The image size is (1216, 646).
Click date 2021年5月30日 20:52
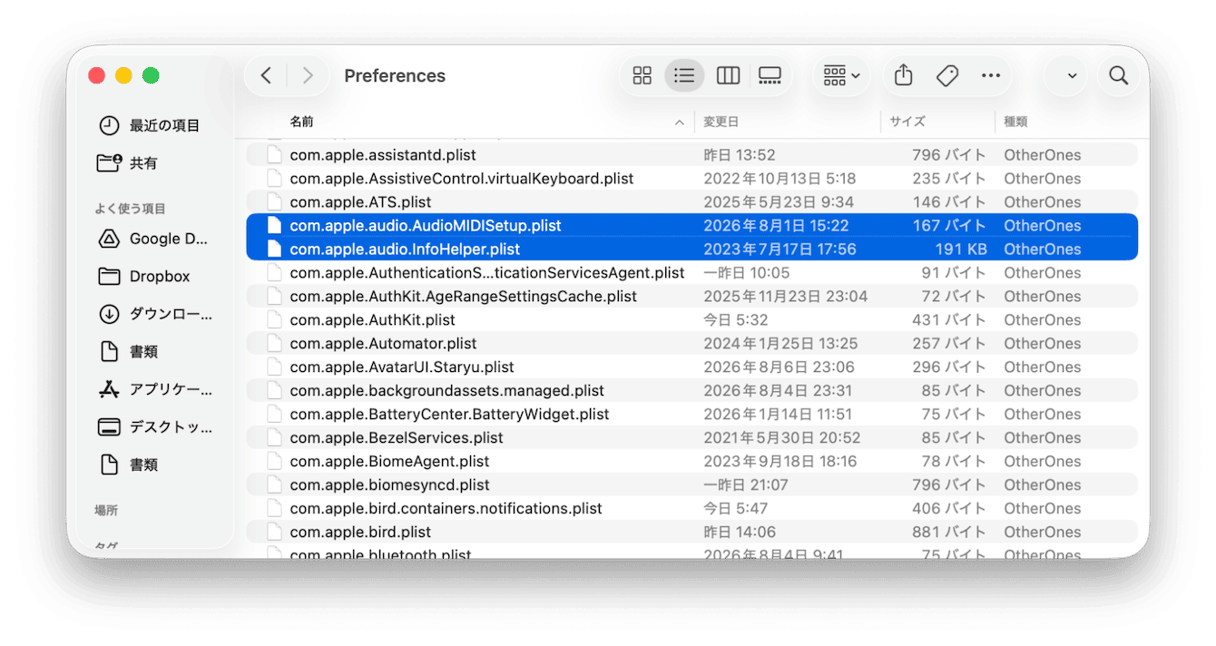pos(783,438)
